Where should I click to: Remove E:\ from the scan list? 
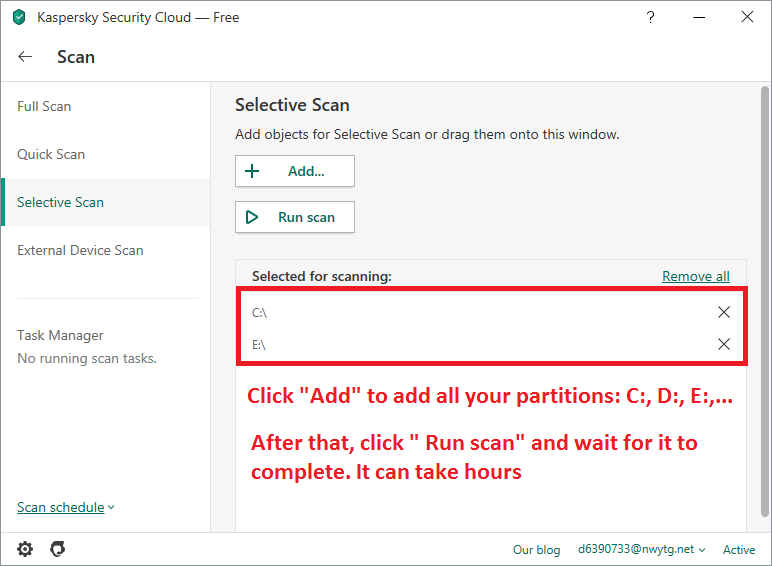pos(724,344)
